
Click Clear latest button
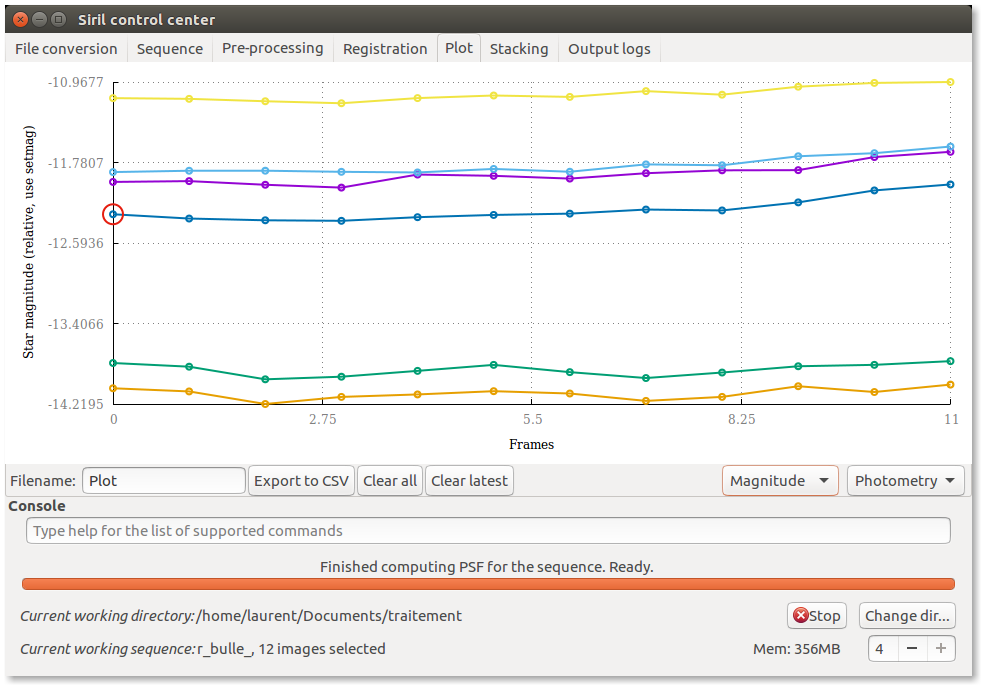click(469, 481)
